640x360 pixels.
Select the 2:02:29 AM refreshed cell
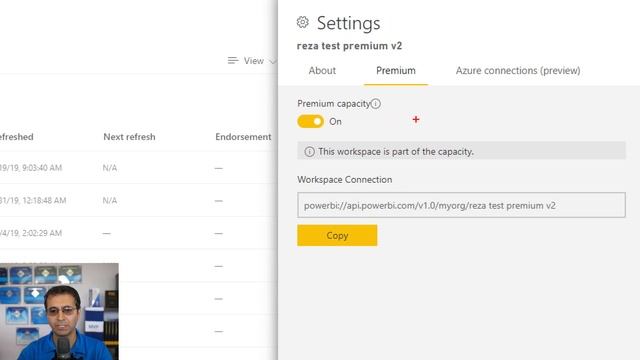click(31, 233)
